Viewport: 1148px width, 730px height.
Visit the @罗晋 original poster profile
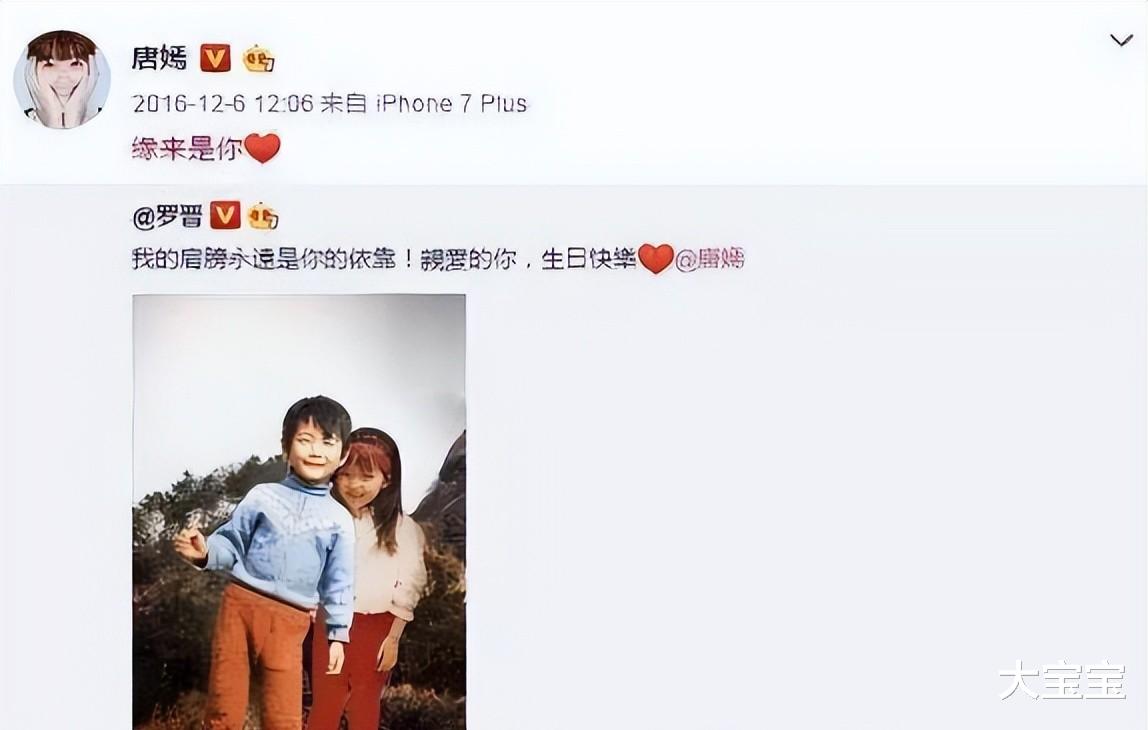coord(168,217)
